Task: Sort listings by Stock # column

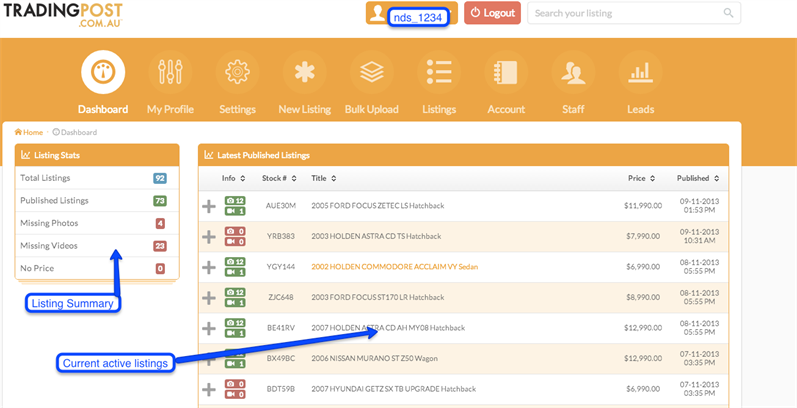Action: (279, 178)
